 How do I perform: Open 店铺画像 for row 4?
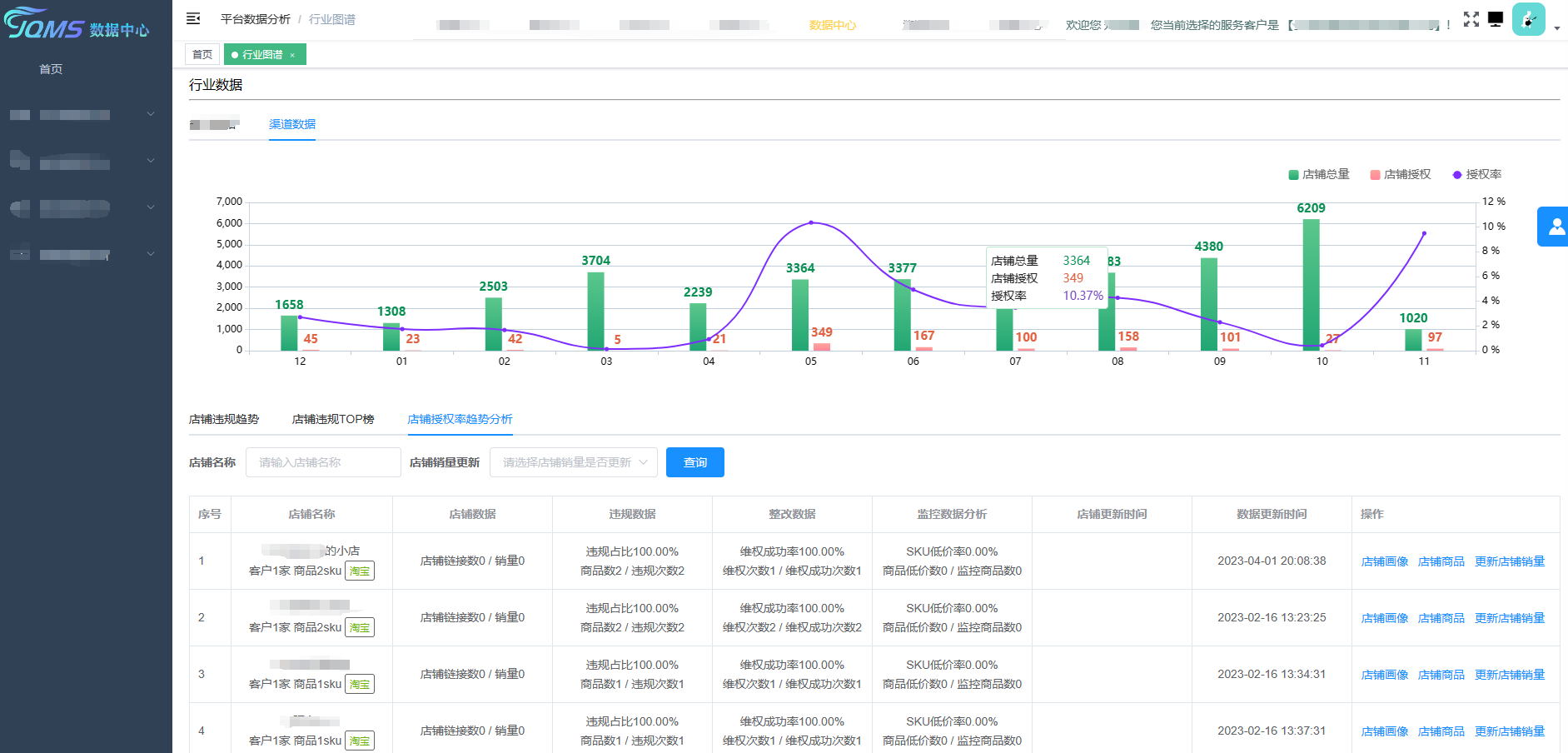1385,731
